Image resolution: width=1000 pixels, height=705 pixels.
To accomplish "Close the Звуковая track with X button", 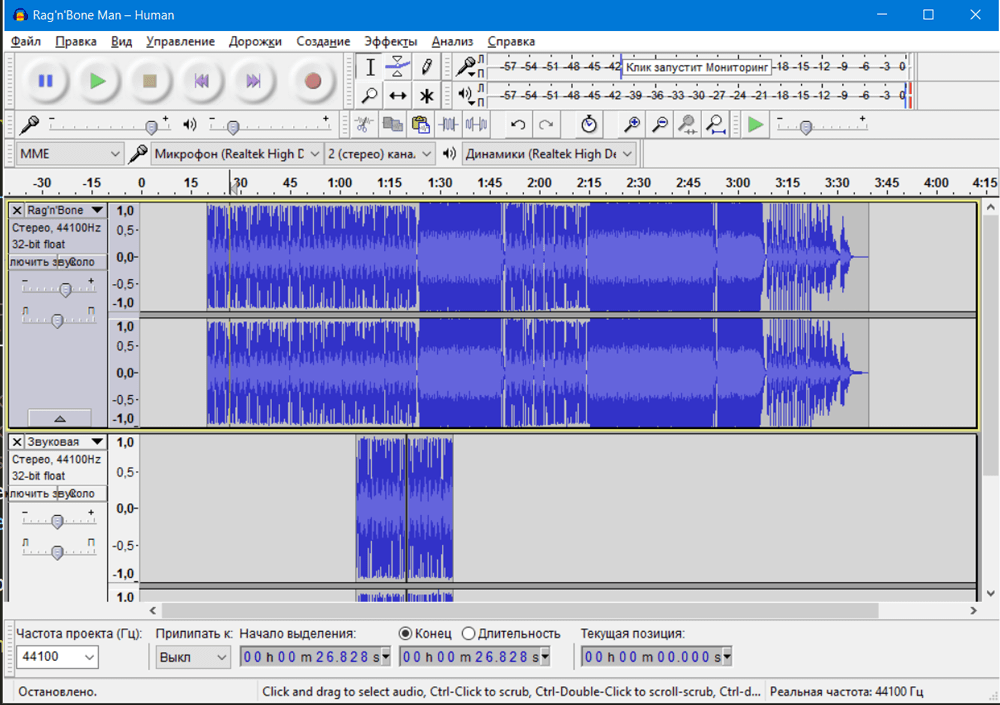I will click(x=17, y=441).
